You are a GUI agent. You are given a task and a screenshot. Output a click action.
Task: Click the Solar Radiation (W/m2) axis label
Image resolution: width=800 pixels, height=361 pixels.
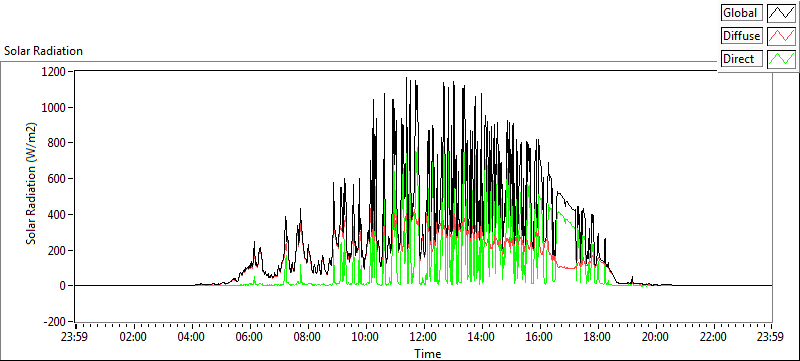pyautogui.click(x=32, y=184)
